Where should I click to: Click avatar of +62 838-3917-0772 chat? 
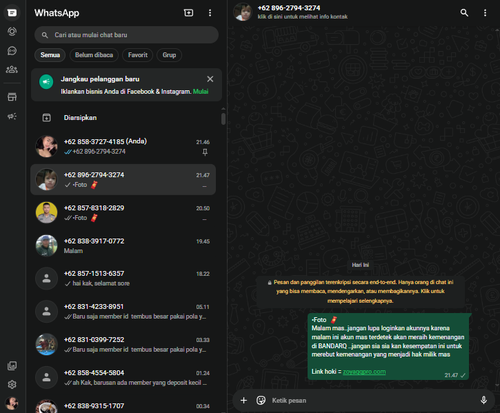[47, 246]
